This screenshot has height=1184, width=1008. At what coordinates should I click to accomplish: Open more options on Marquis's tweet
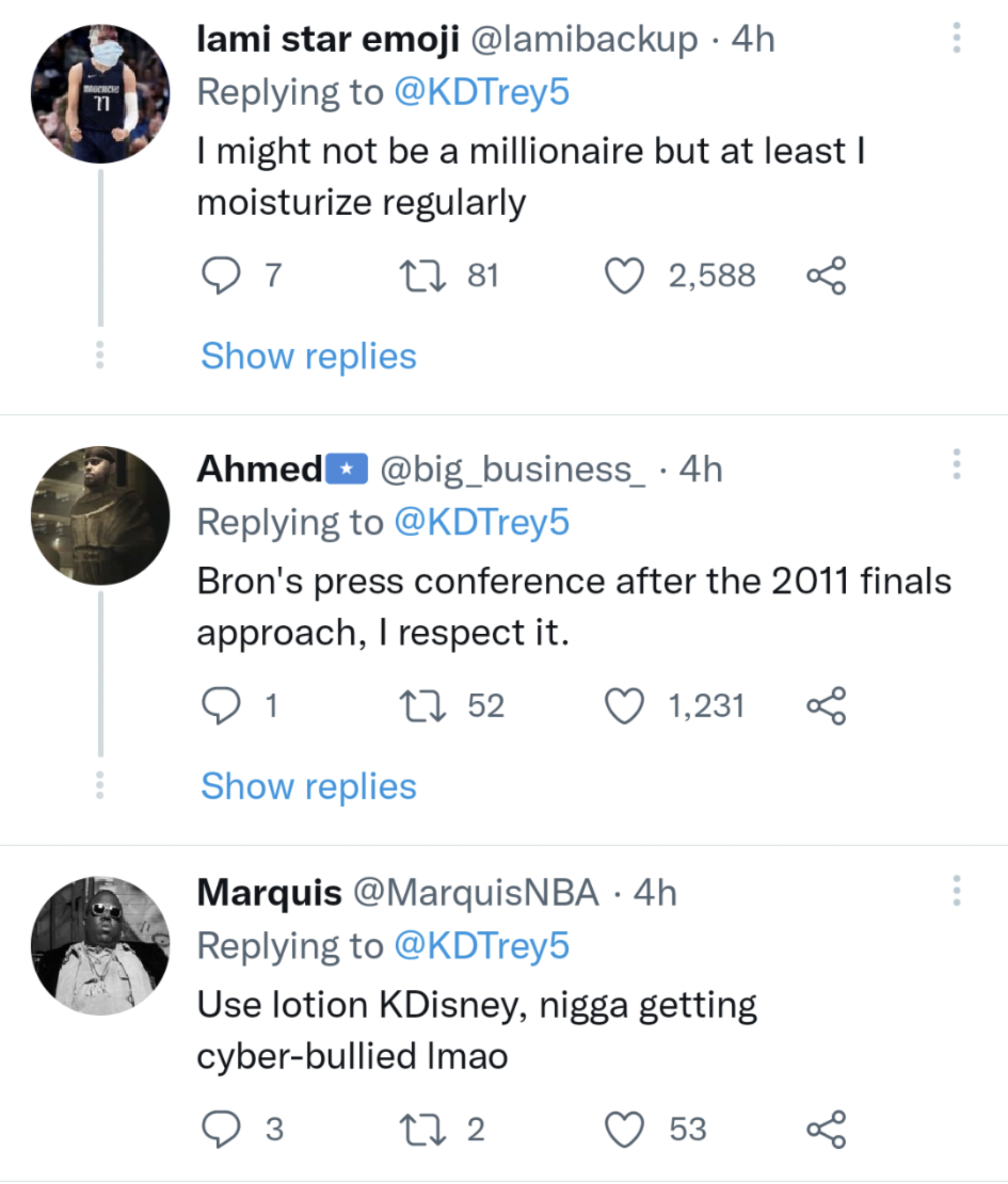[x=957, y=891]
